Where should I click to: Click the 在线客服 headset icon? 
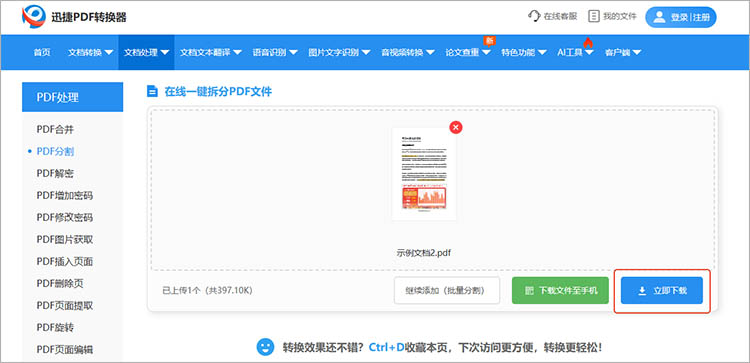click(534, 16)
